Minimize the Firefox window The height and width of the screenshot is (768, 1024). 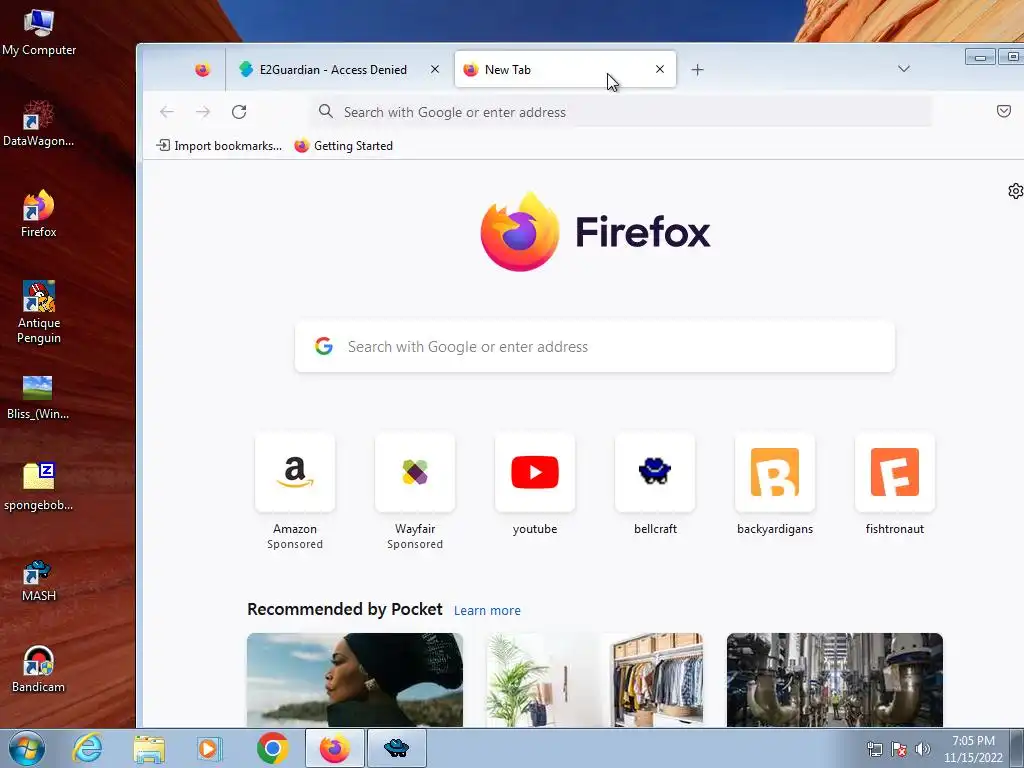[x=980, y=57]
